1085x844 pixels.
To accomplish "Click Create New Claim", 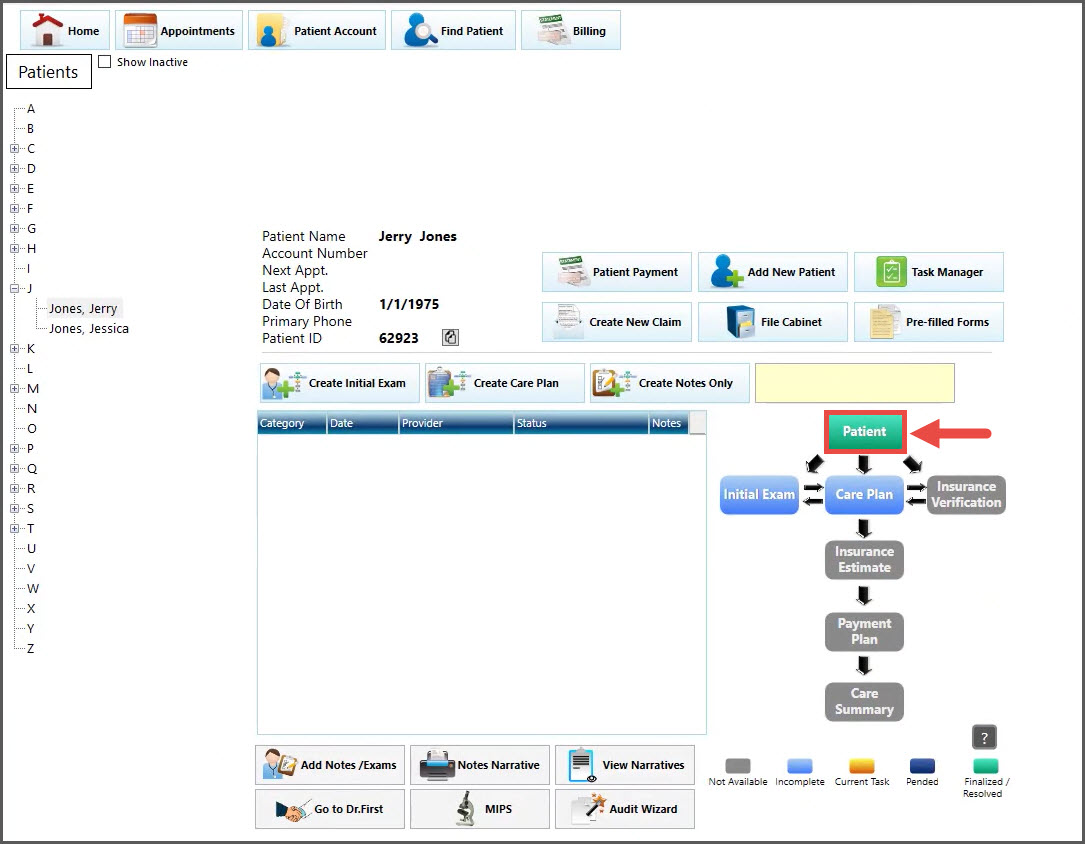I will [x=617, y=322].
